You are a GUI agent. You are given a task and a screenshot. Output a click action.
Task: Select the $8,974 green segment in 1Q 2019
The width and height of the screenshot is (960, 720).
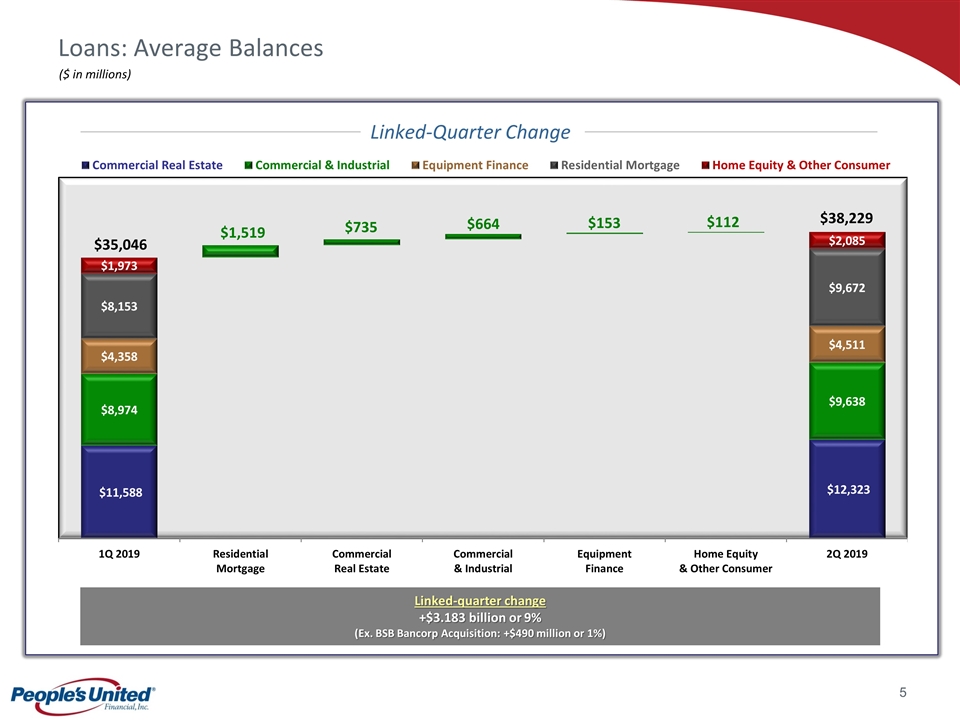(119, 409)
